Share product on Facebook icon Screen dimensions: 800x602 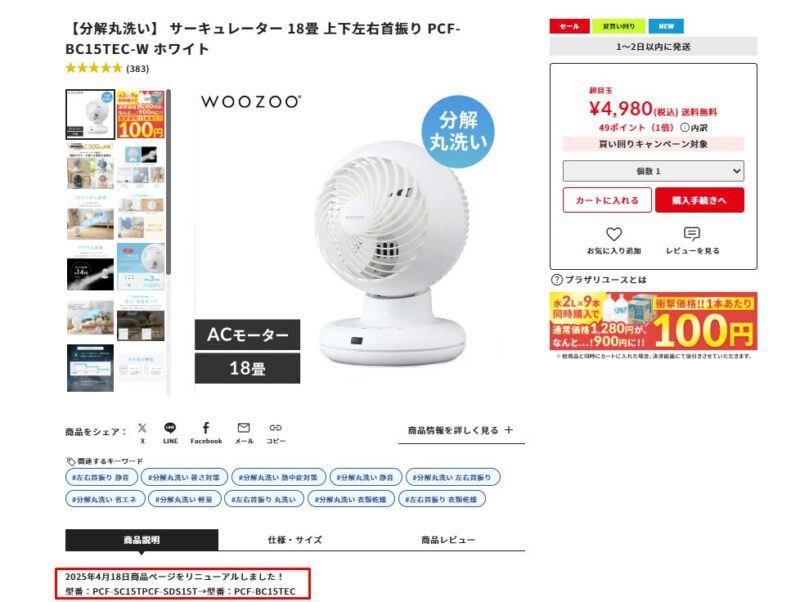click(206, 428)
